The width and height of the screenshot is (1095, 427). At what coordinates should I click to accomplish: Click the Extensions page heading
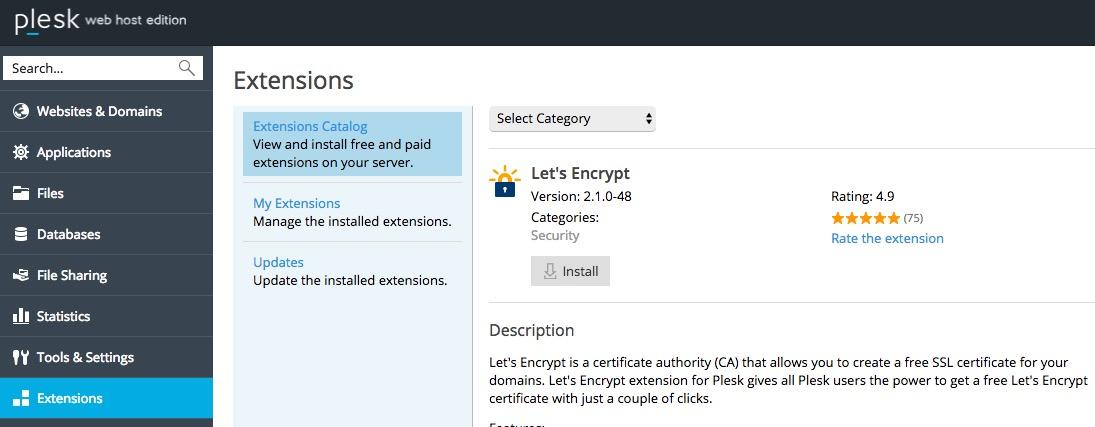(293, 81)
